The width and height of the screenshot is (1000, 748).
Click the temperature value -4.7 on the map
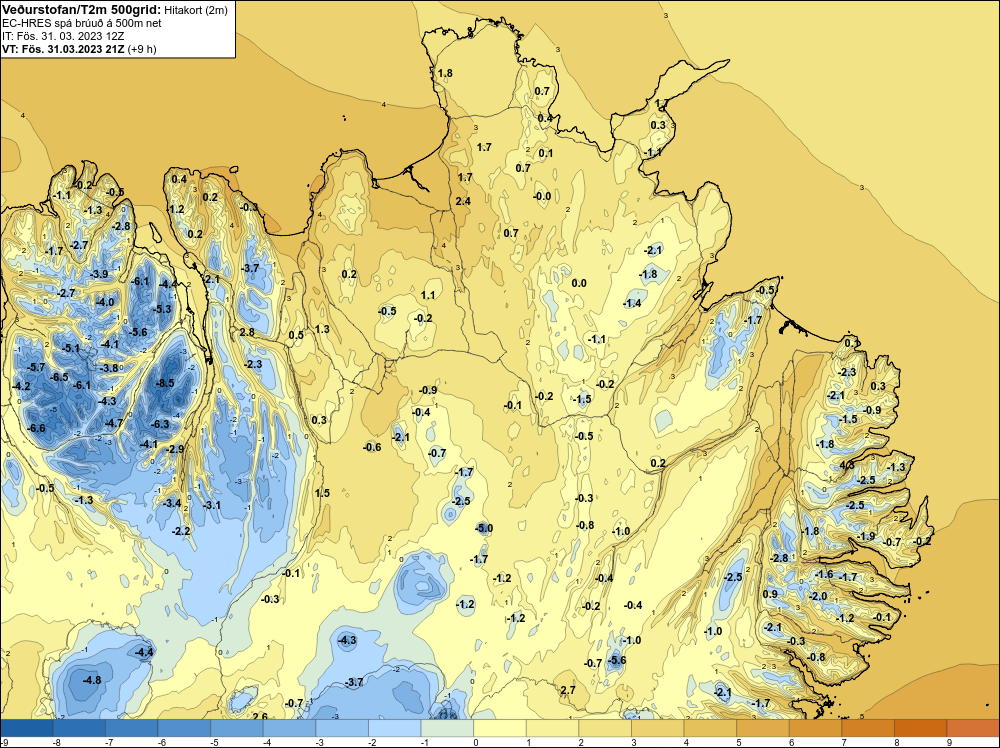[114, 423]
